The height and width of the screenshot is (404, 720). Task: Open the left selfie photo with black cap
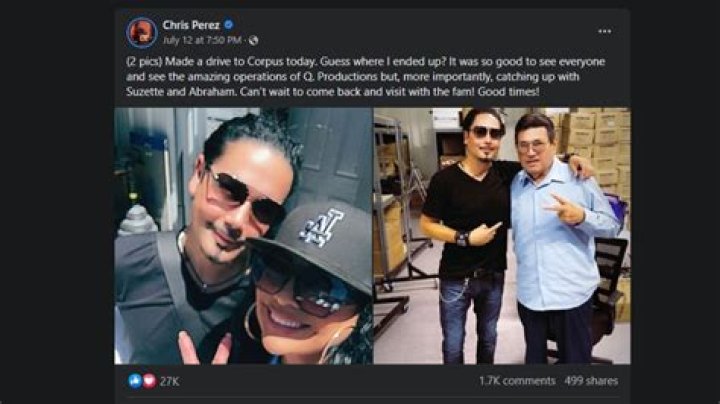pyautogui.click(x=243, y=236)
